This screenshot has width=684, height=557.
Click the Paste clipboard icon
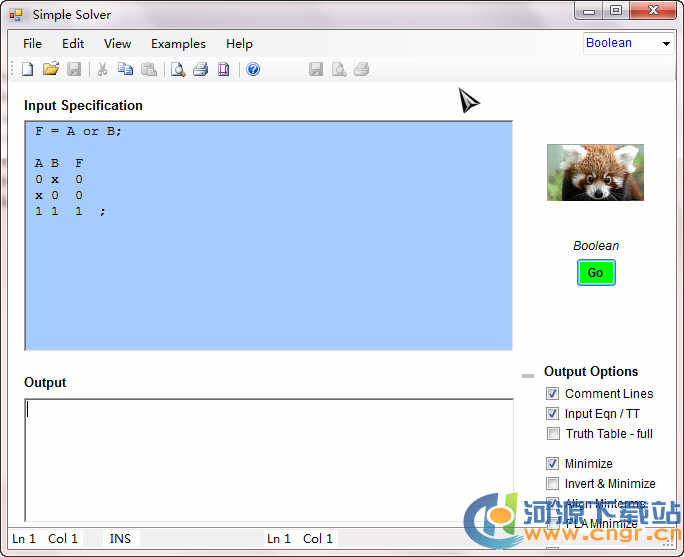[149, 69]
